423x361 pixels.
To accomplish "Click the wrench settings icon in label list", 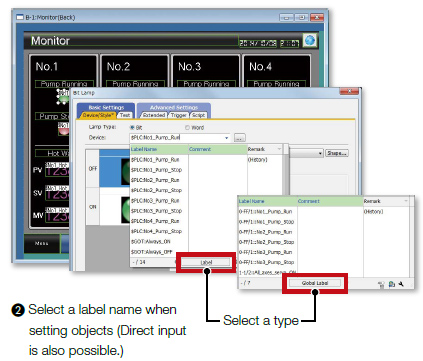I will tap(401, 284).
